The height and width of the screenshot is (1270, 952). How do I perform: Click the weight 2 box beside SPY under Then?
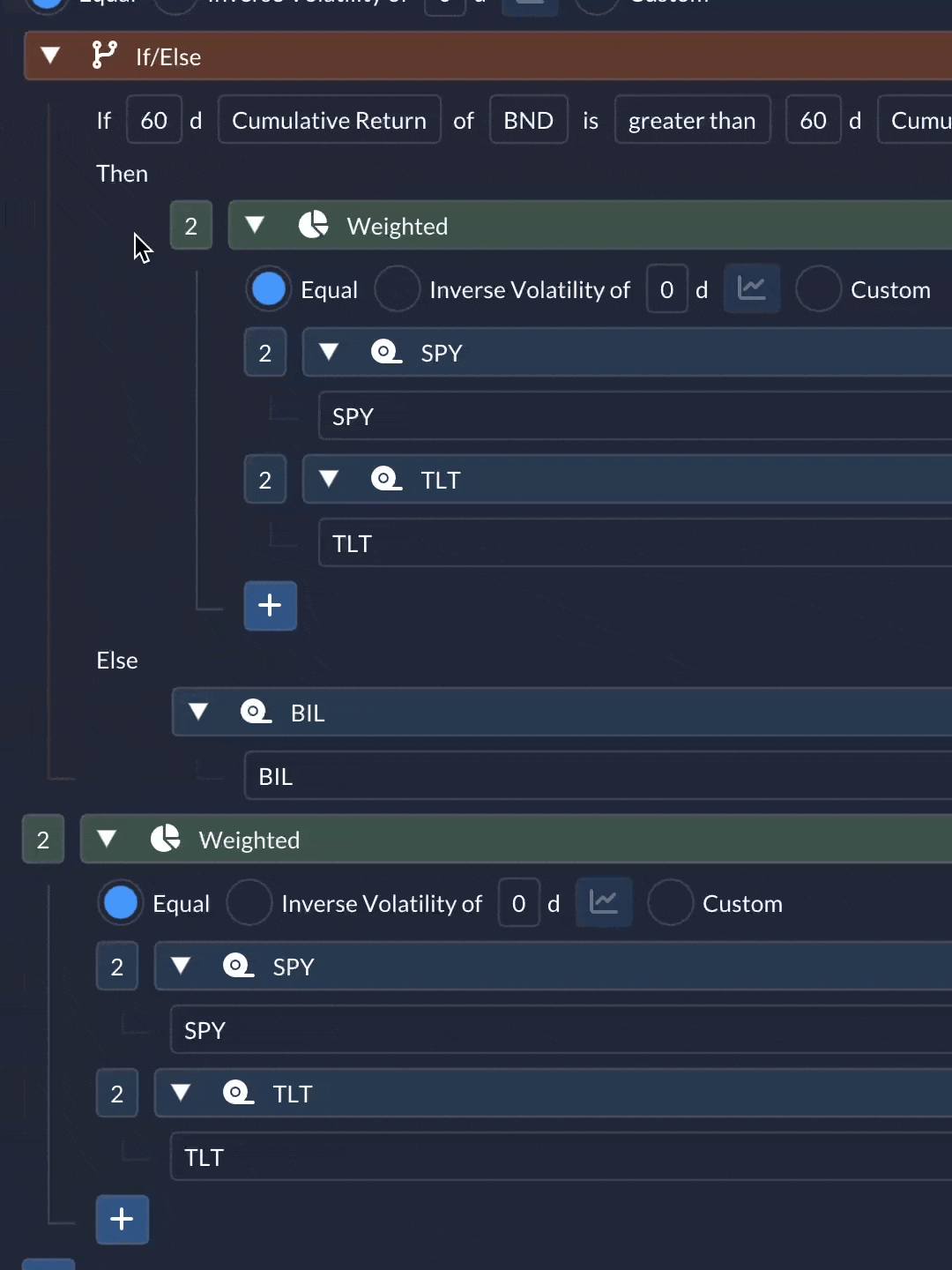pyautogui.click(x=264, y=353)
